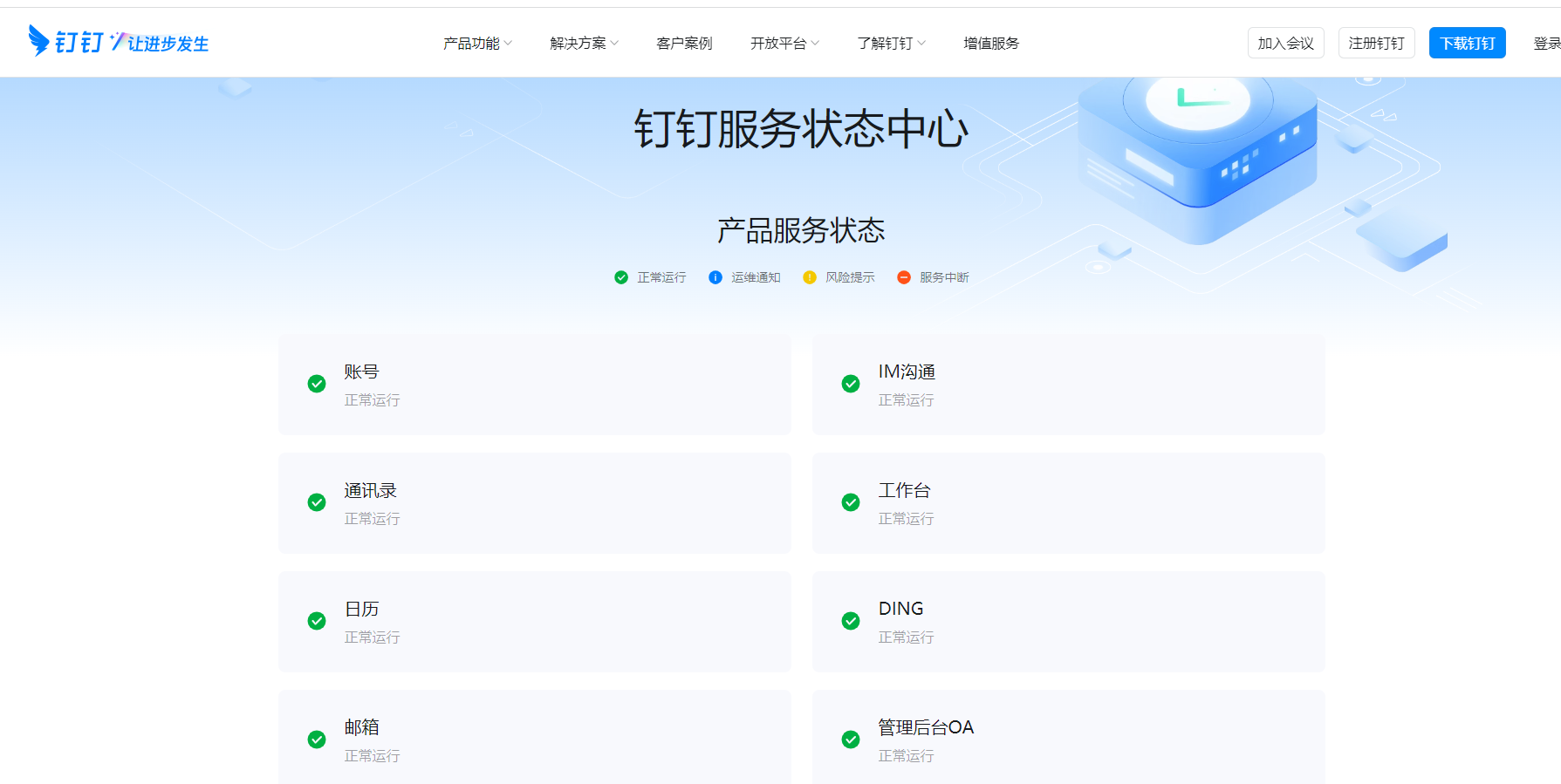The image size is (1561, 784).
Task: Click the 正常运行 status under 日历
Action: tap(372, 637)
